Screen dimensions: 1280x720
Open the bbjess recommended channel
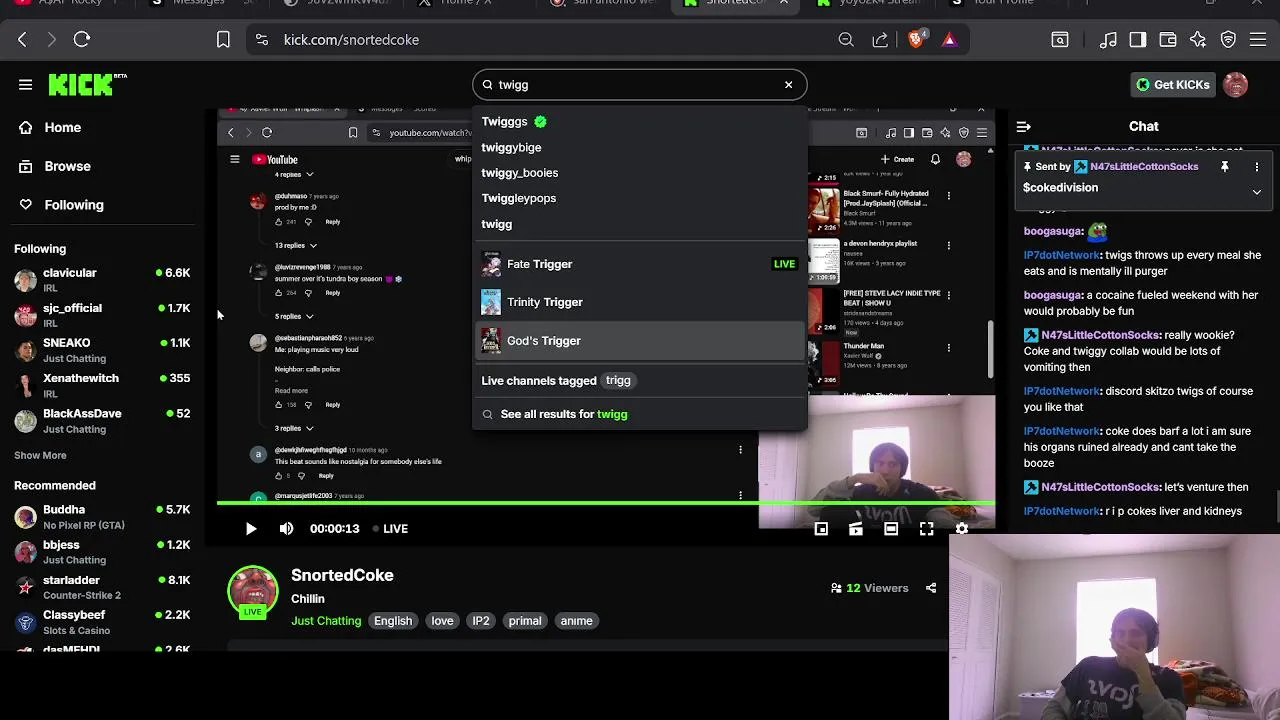tap(102, 552)
